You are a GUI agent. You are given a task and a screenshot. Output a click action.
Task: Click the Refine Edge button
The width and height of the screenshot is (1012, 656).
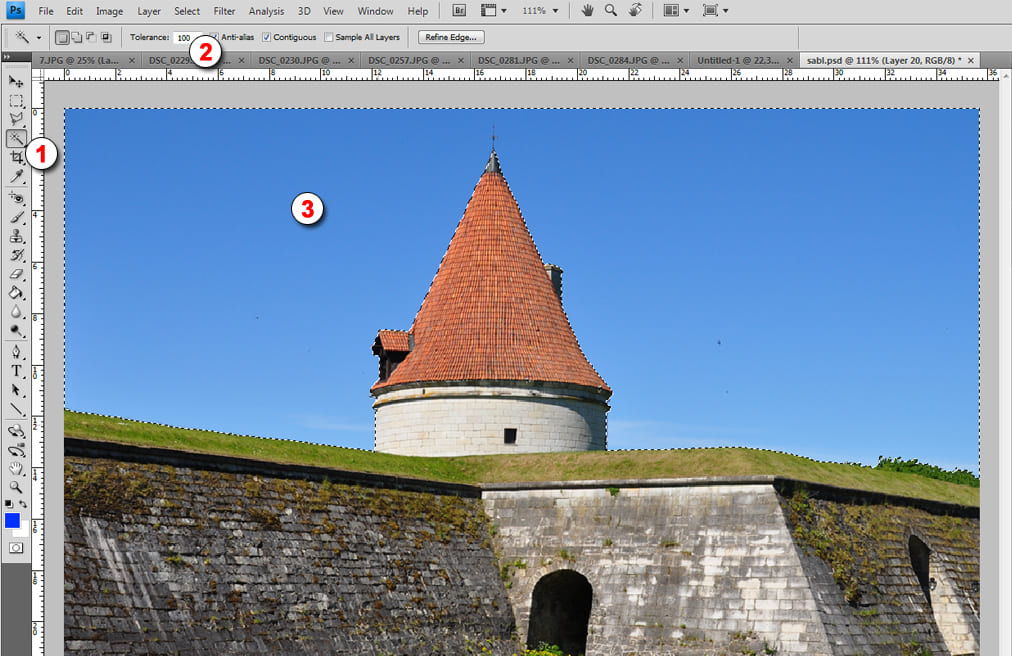452,37
